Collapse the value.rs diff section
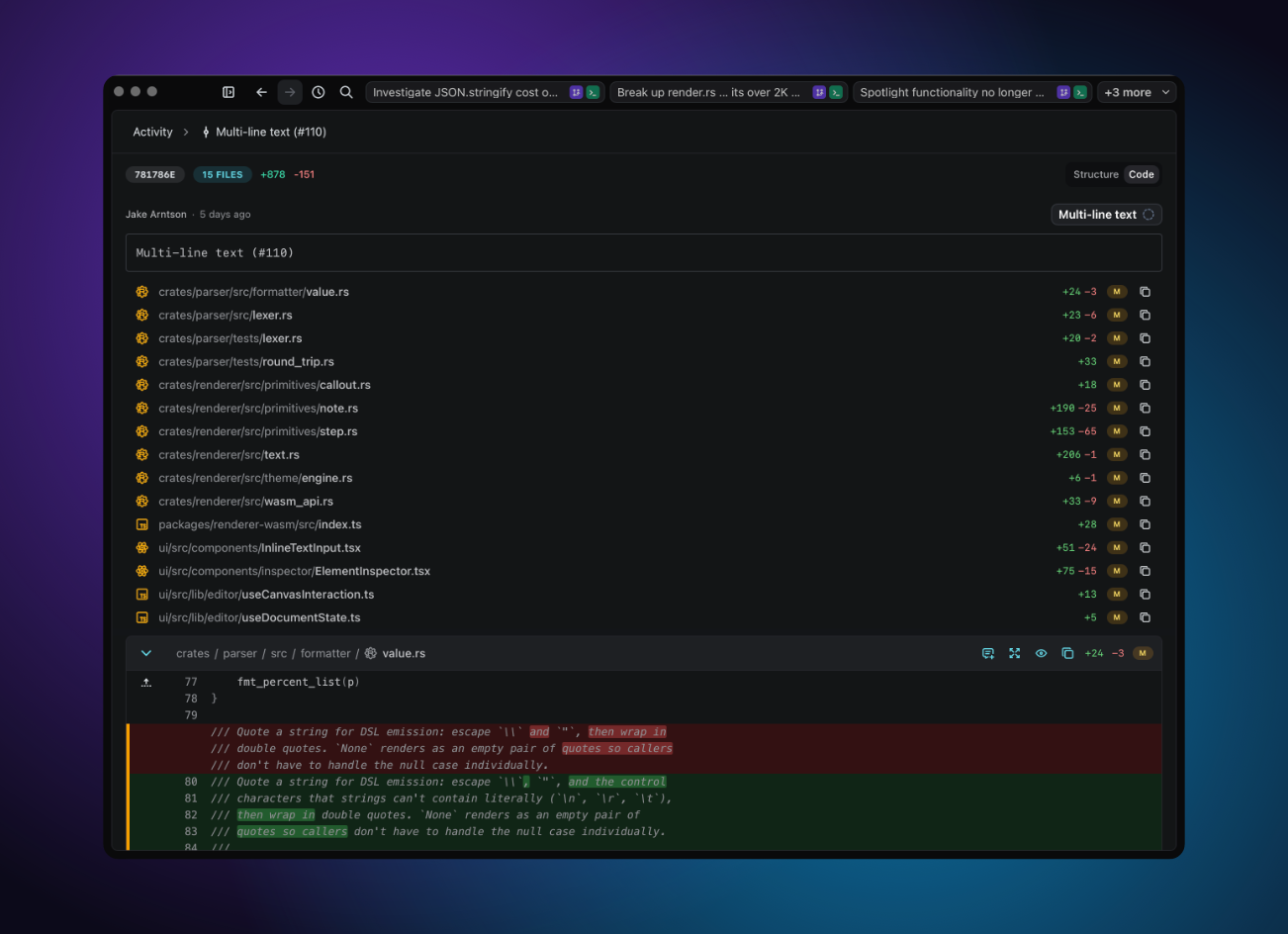 tap(146, 653)
